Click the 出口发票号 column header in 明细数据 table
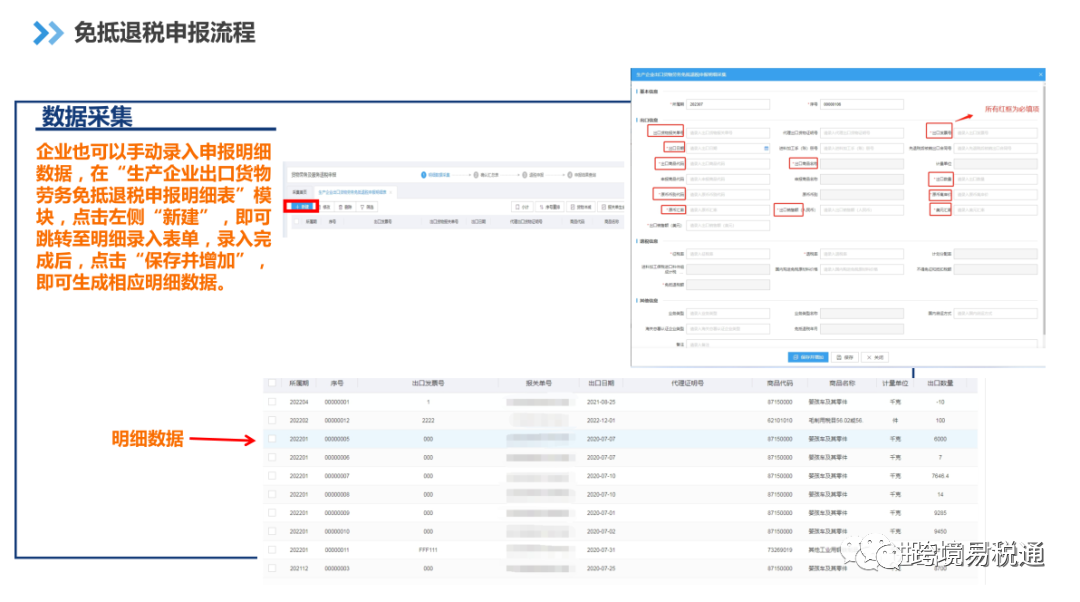Screen dimensions: 1080x602 (428, 383)
